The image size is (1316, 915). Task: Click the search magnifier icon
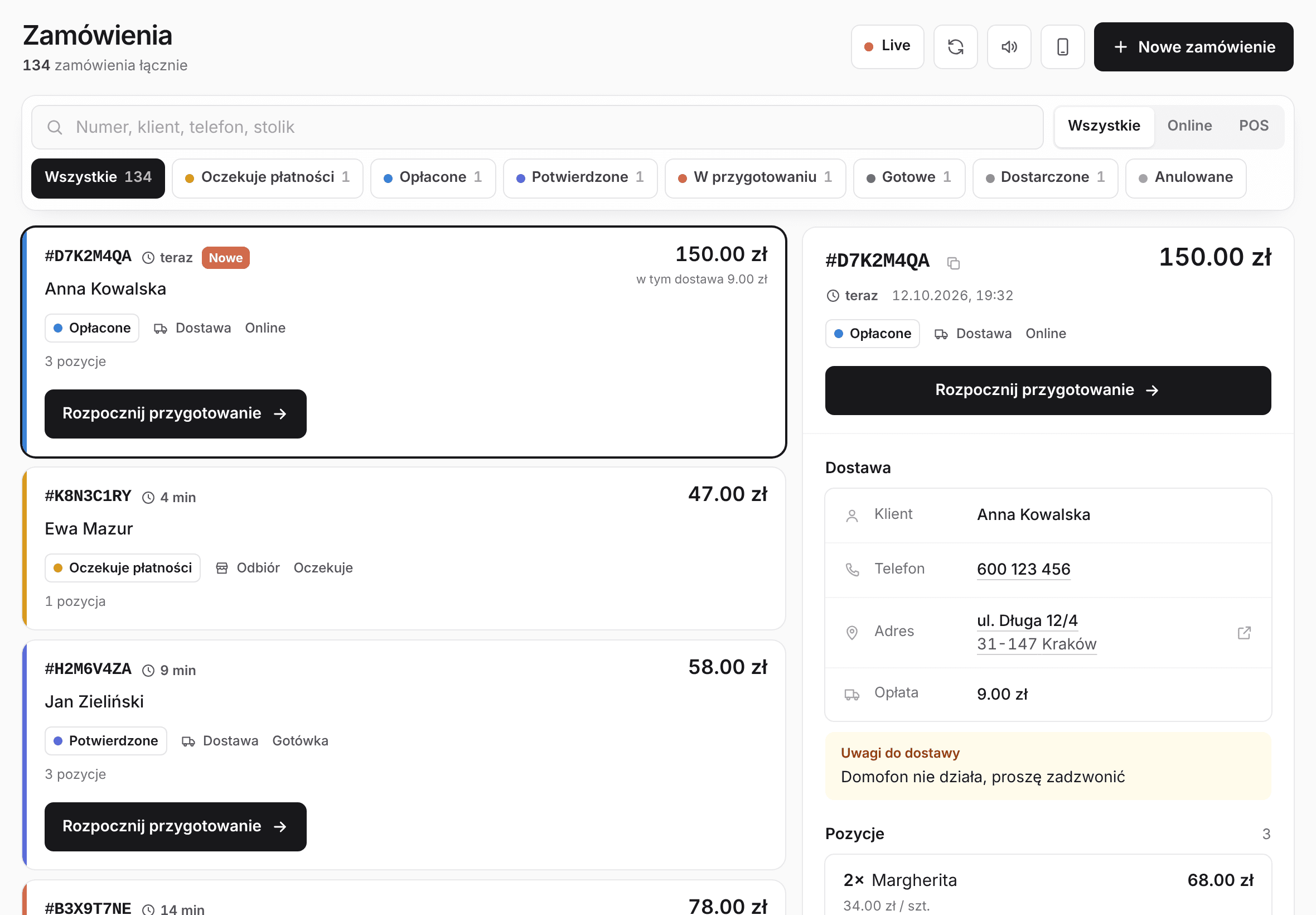pyautogui.click(x=55, y=127)
